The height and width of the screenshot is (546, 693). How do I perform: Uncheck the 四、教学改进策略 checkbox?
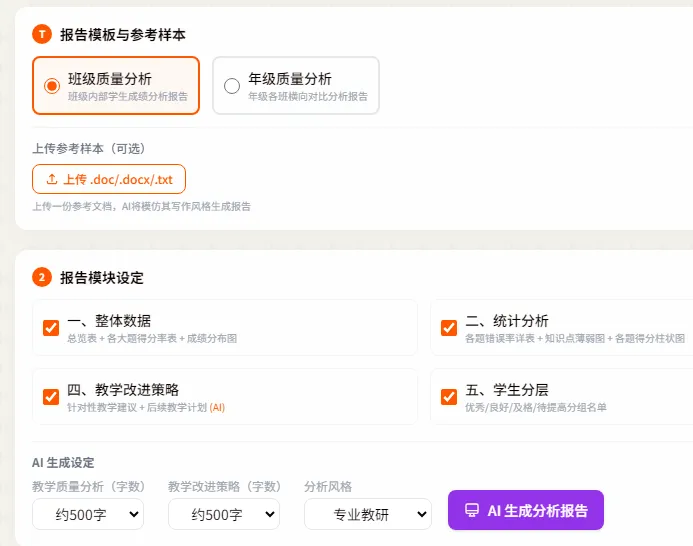[x=51, y=397]
